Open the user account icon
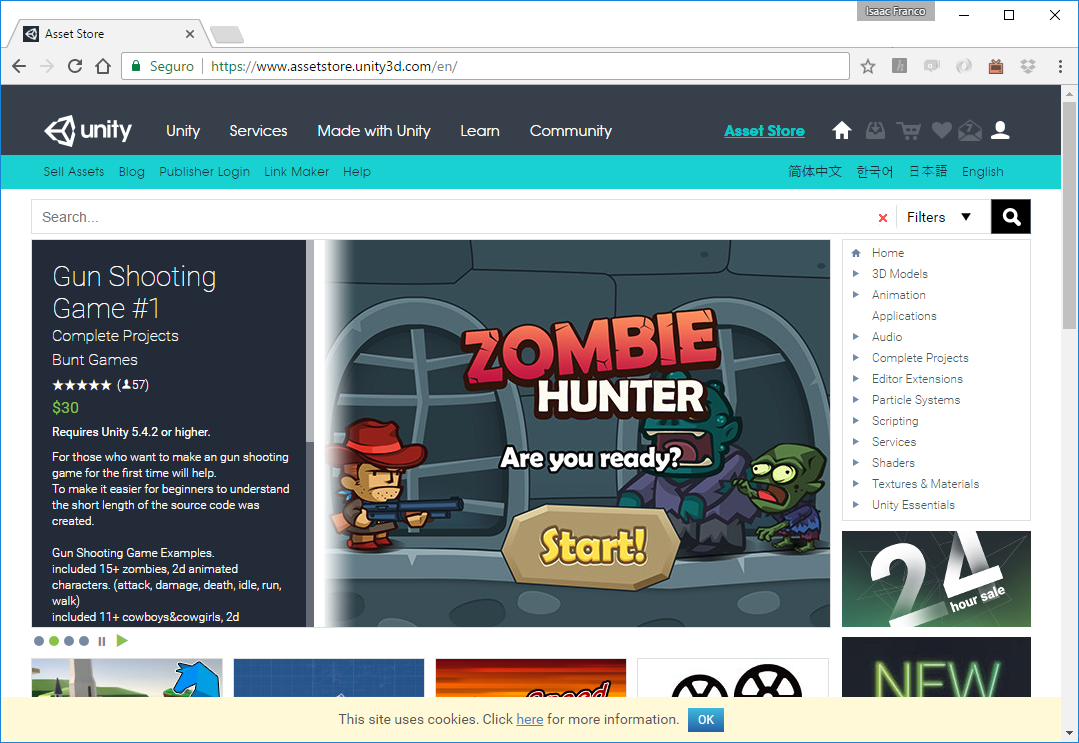 click(1000, 130)
